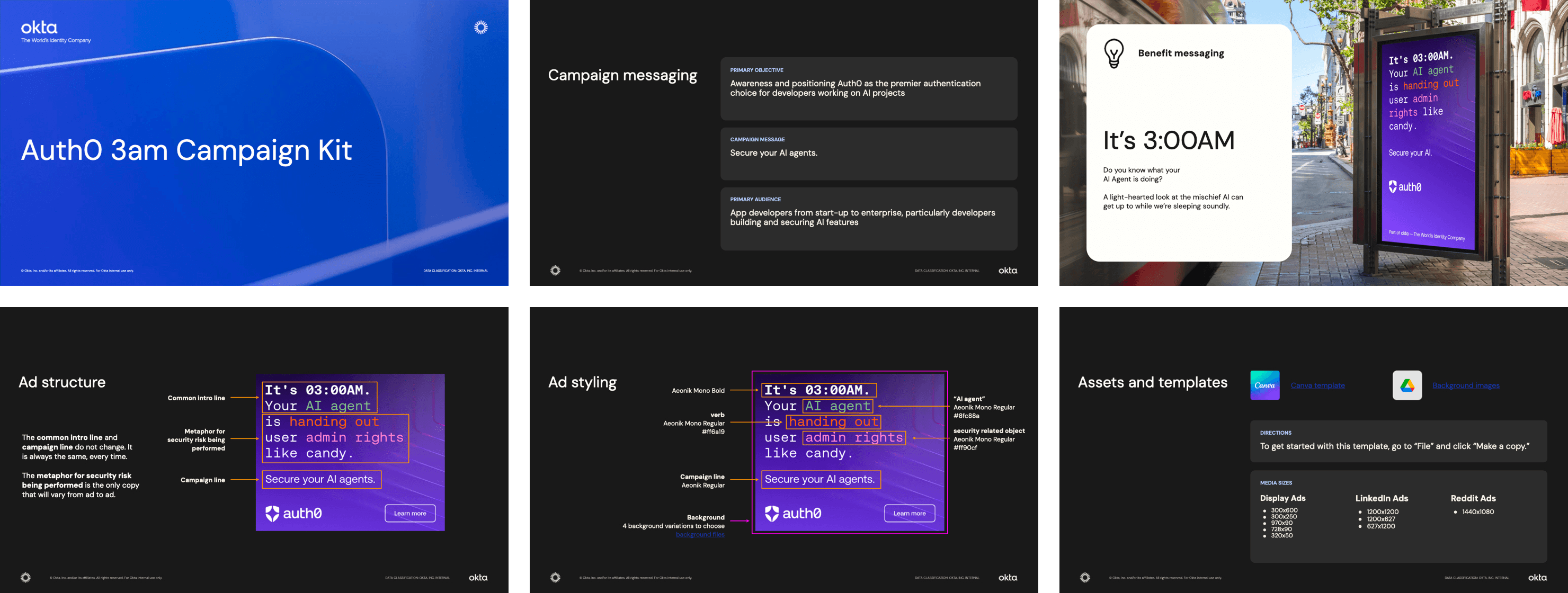Click the auth0 shield logo in Ad structure ad
The width and height of the screenshot is (1568, 593).
coord(272,514)
